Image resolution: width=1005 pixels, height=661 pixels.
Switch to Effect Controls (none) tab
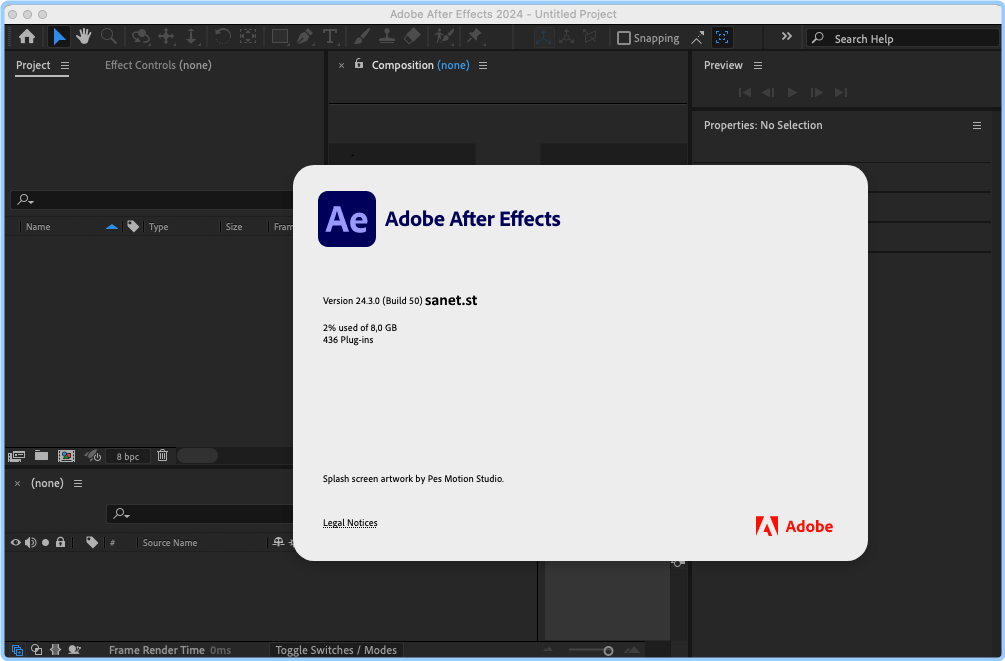point(158,65)
